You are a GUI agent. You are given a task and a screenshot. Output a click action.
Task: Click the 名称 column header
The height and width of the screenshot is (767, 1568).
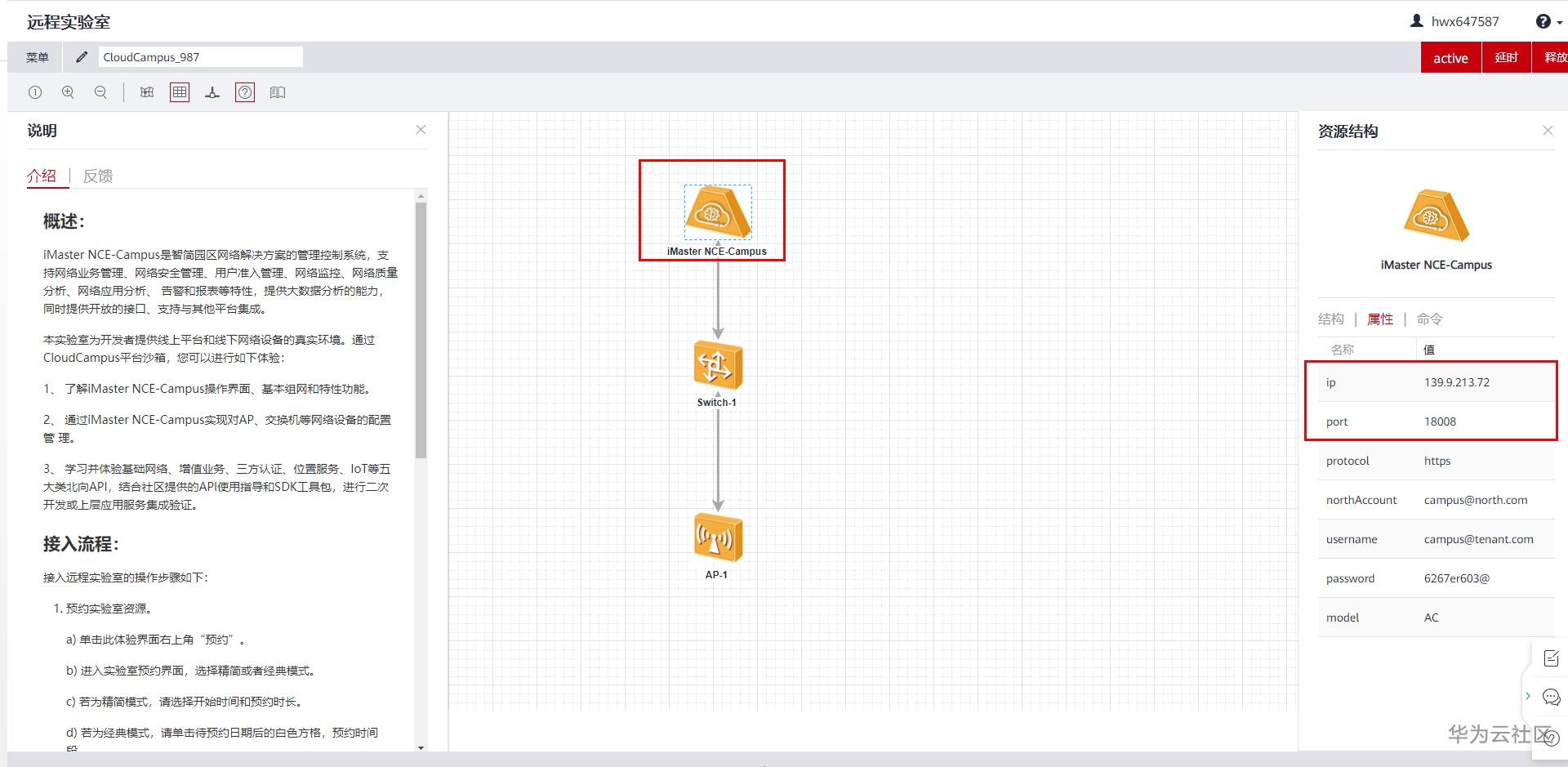1343,350
